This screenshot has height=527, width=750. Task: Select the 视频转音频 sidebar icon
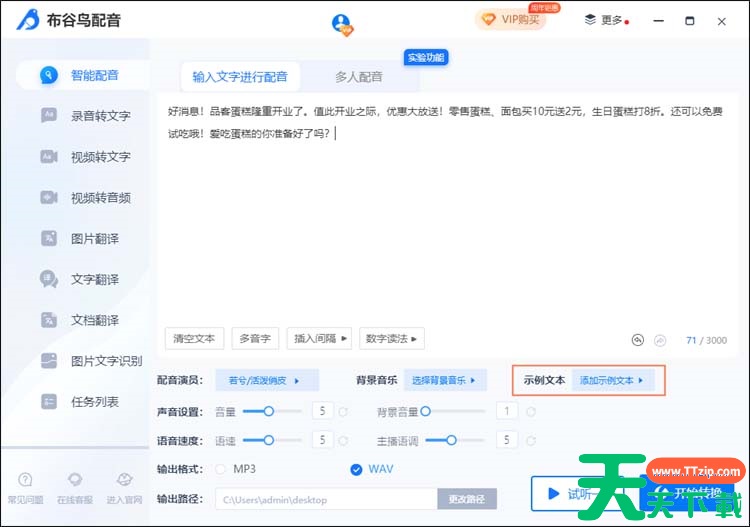click(49, 197)
